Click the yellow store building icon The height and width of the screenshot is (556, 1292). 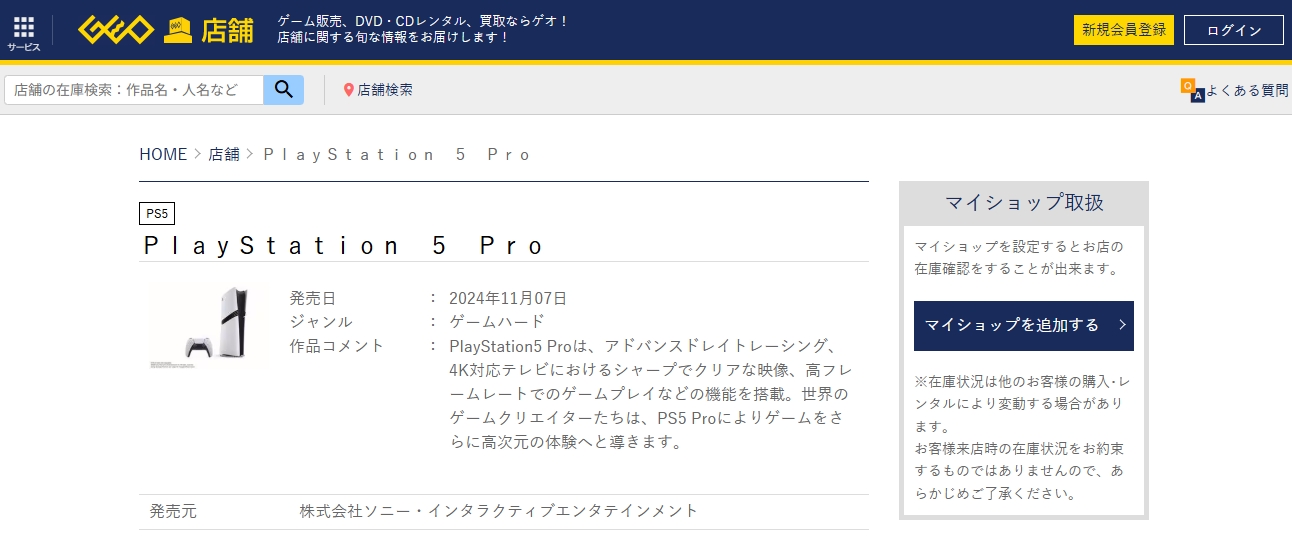tap(179, 31)
